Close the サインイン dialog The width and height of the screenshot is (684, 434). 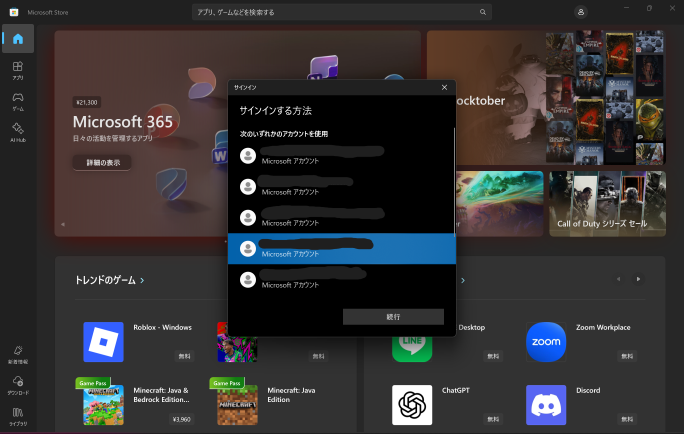point(444,88)
